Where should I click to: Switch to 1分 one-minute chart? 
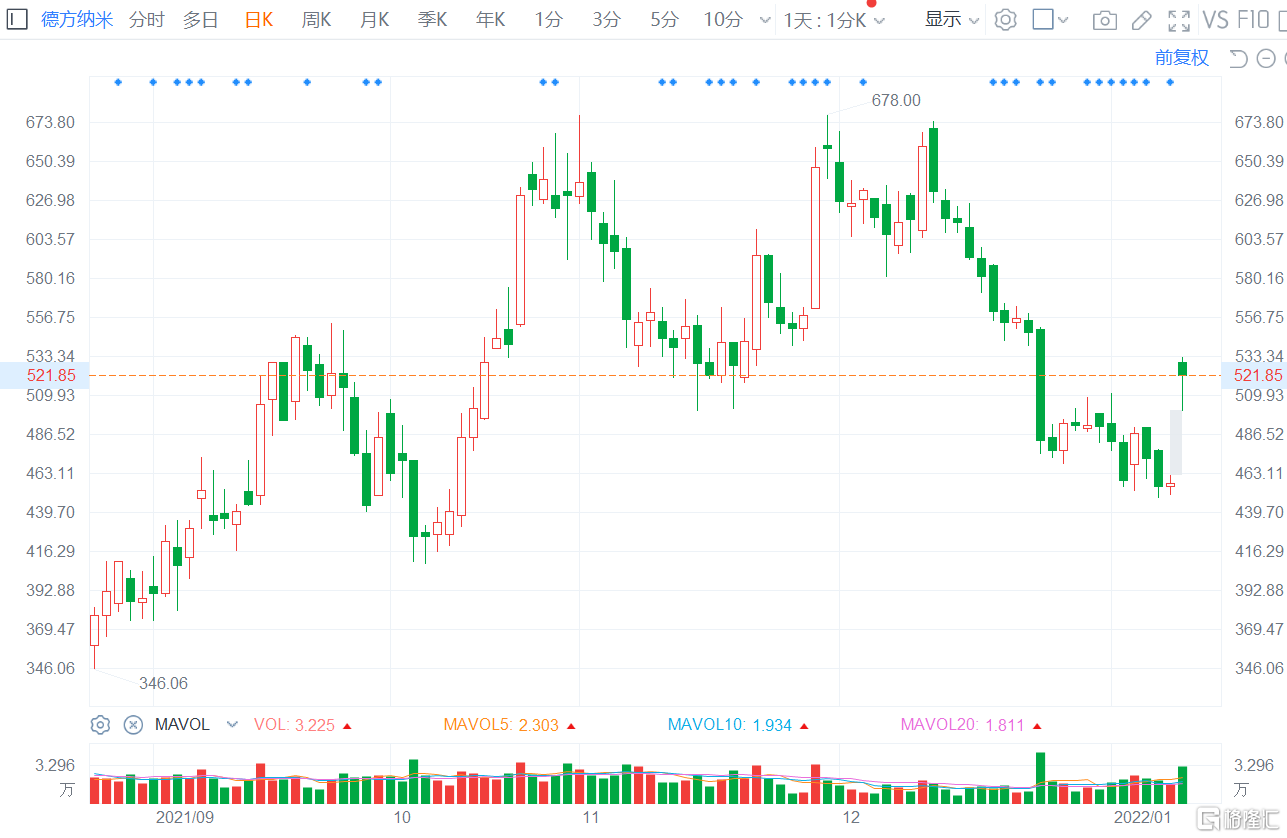tap(548, 19)
